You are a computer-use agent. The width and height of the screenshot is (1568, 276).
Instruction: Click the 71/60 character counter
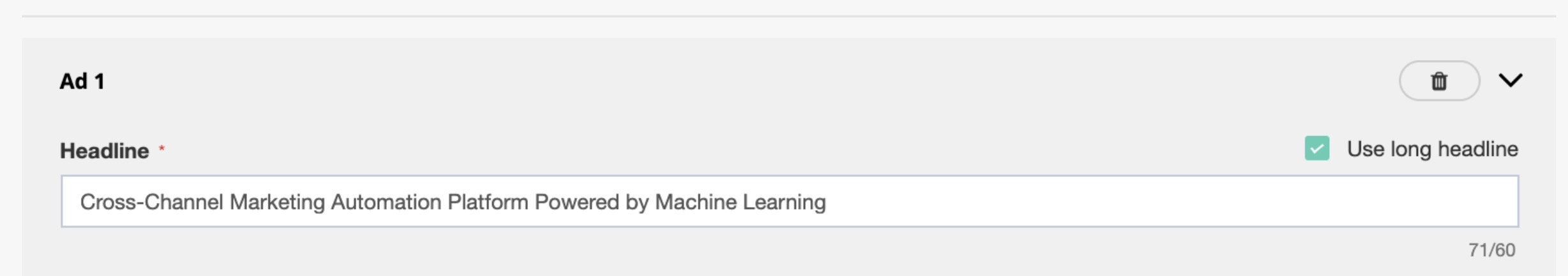coord(1491,250)
